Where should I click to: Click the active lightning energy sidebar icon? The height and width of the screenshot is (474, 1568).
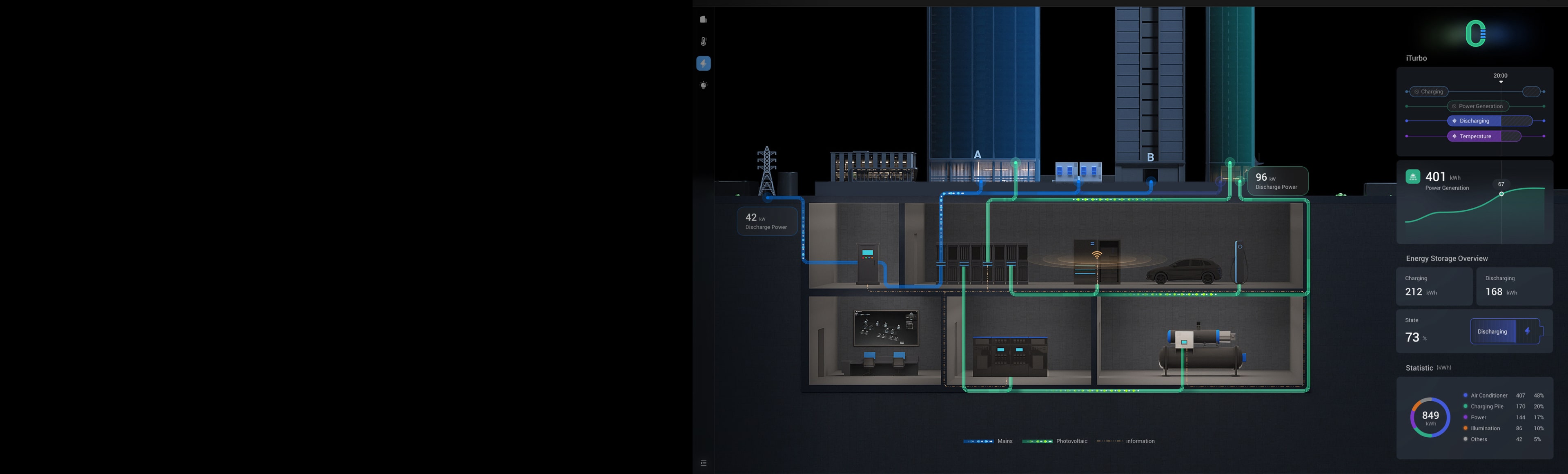(x=703, y=63)
